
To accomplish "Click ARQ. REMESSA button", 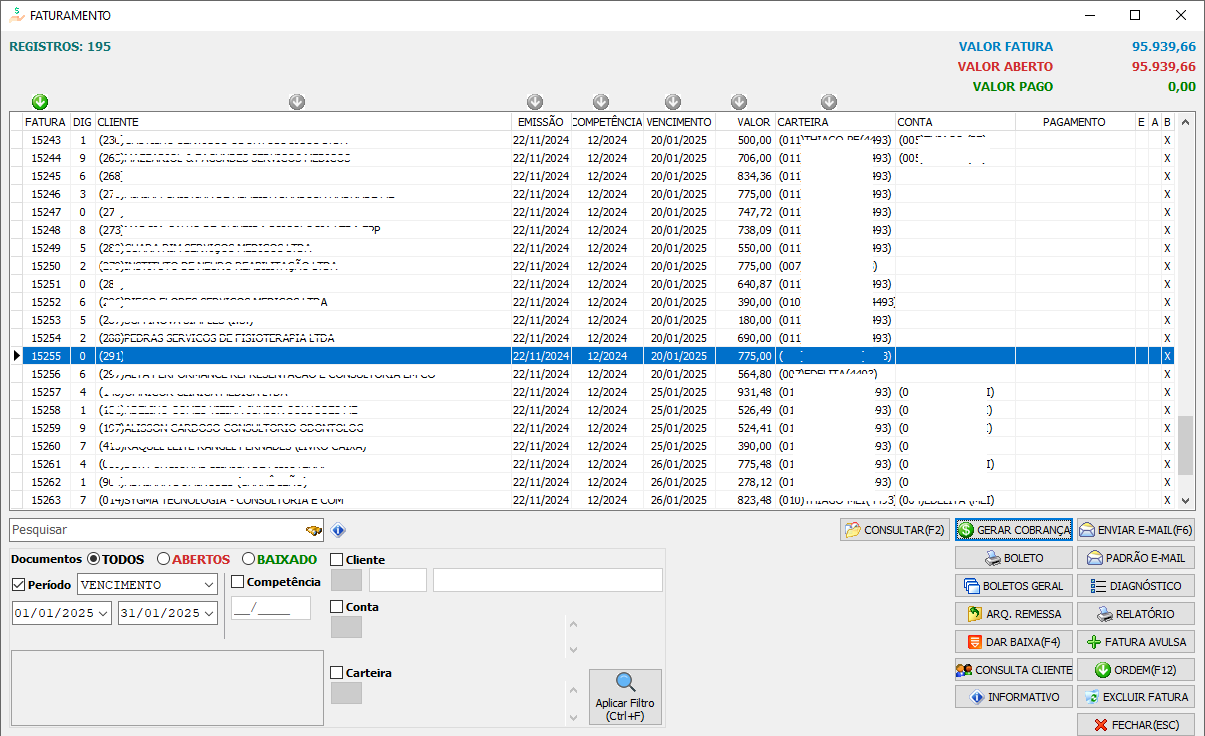I will click(x=1014, y=614).
